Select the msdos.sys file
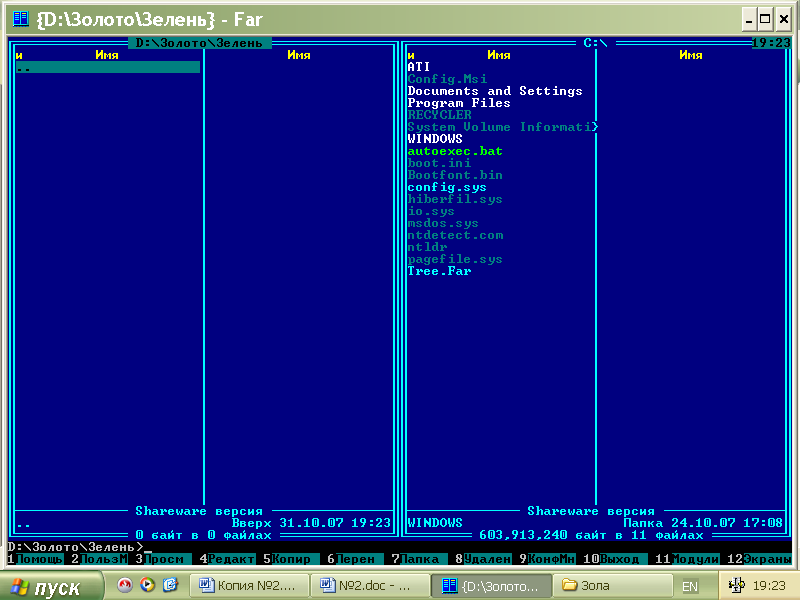Image resolution: width=800 pixels, height=600 pixels. pos(443,223)
